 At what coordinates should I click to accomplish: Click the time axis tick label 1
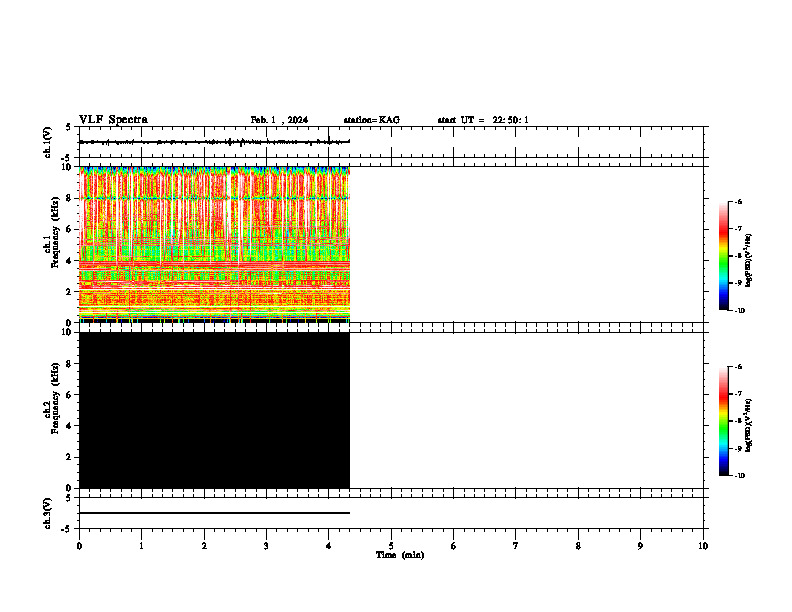pyautogui.click(x=141, y=546)
